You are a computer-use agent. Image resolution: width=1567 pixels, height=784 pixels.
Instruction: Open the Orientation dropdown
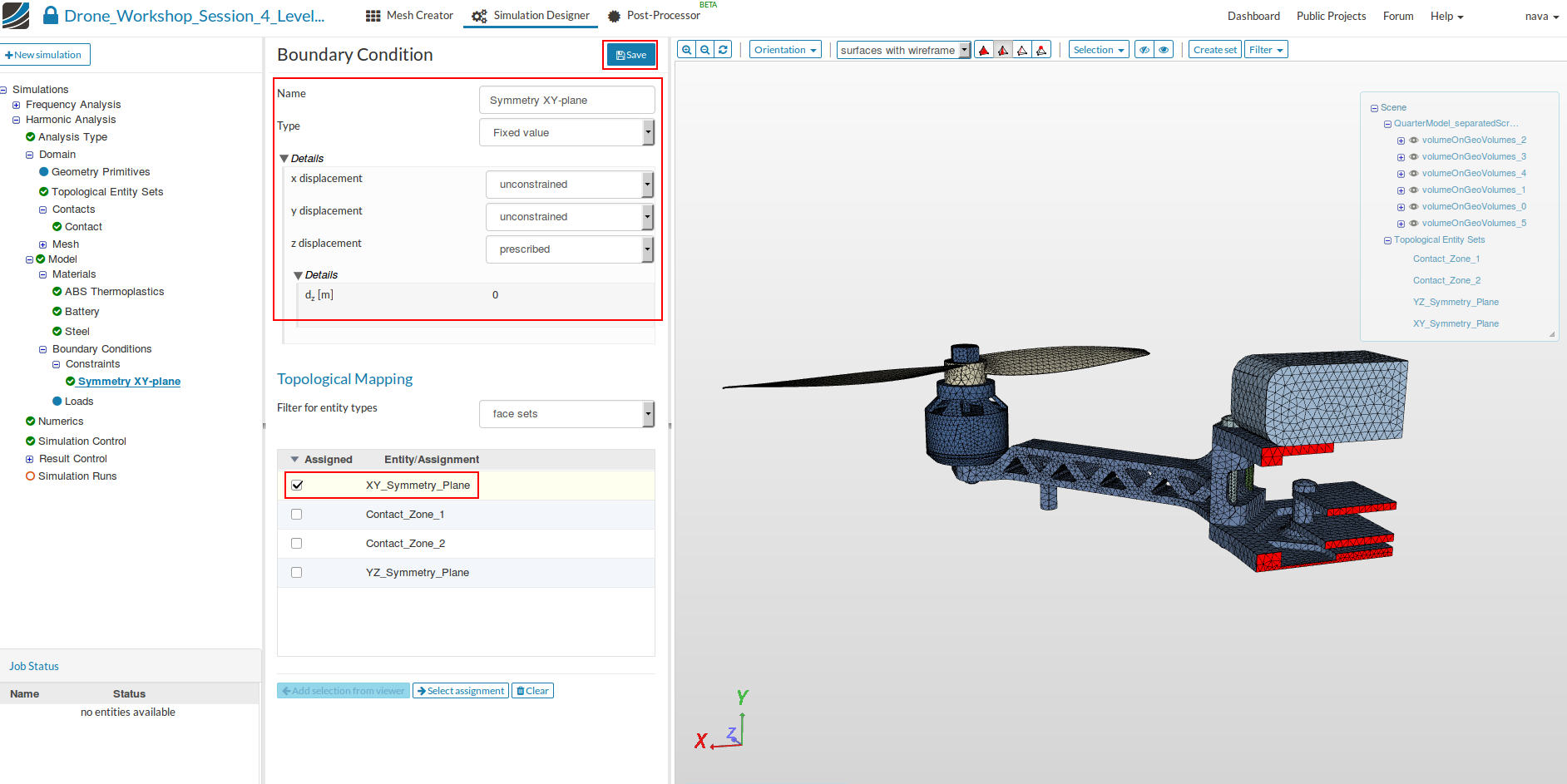pyautogui.click(x=785, y=50)
